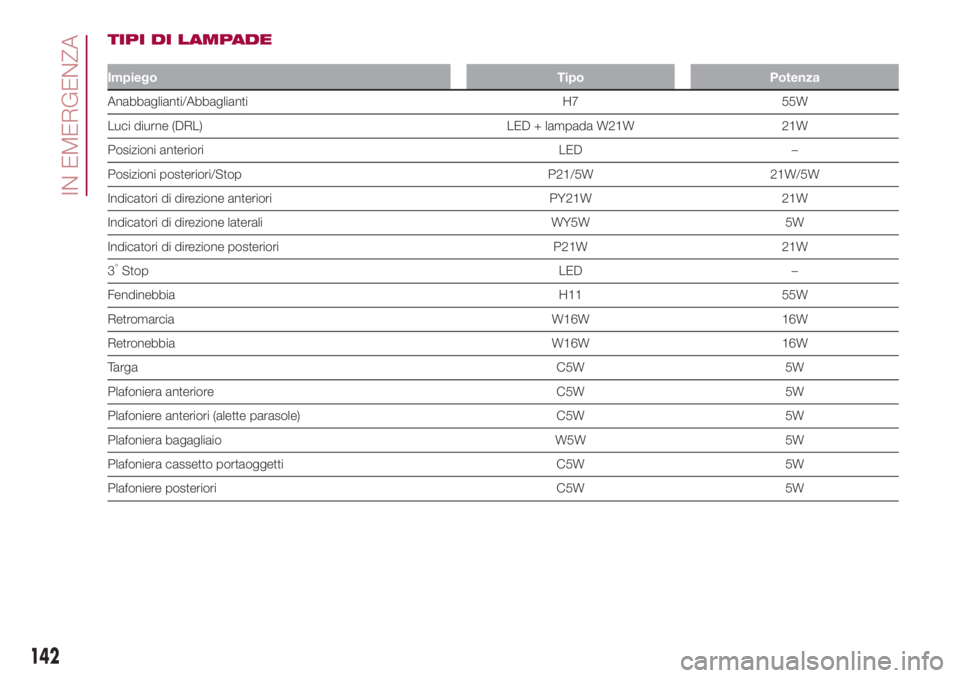Image resolution: width=960 pixels, height=678 pixels.
Task: Click the "Posizioni posteriori/Stop" row label
Action: 175,174
